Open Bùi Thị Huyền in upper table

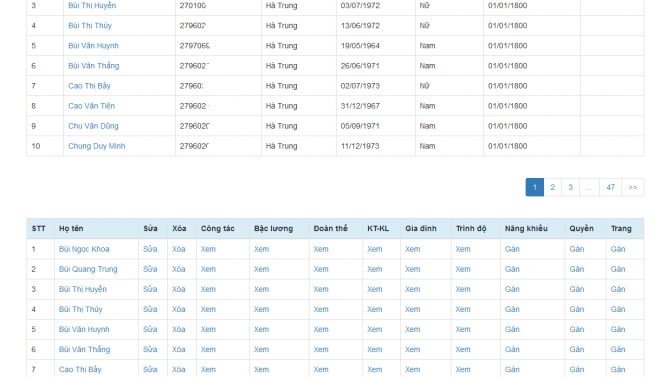tap(92, 6)
